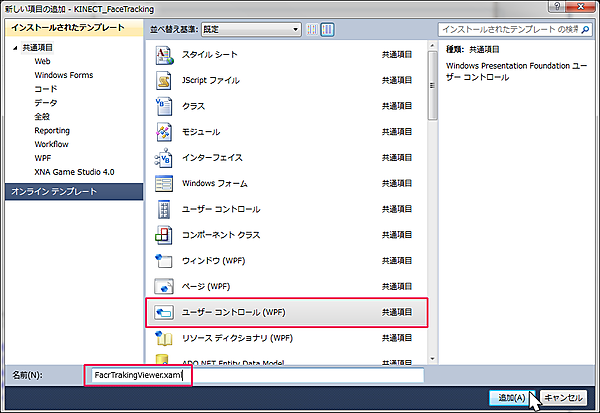Select the クラス row text
Image resolution: width=600 pixels, height=413 pixels.
(x=193, y=106)
